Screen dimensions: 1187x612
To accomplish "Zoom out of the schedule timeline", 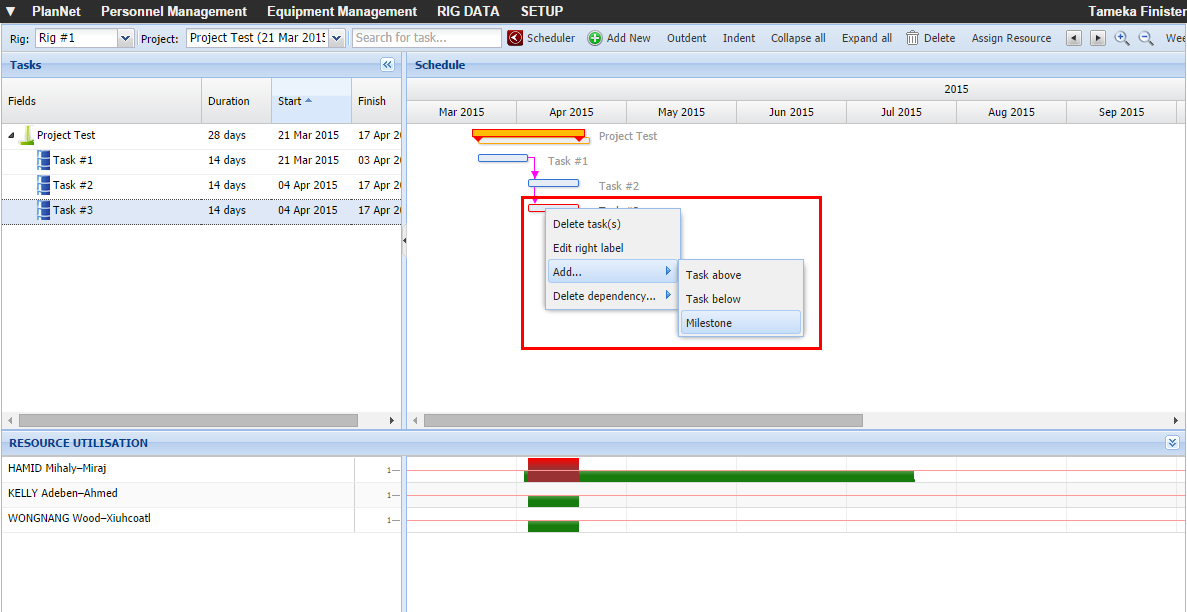I will point(1146,38).
